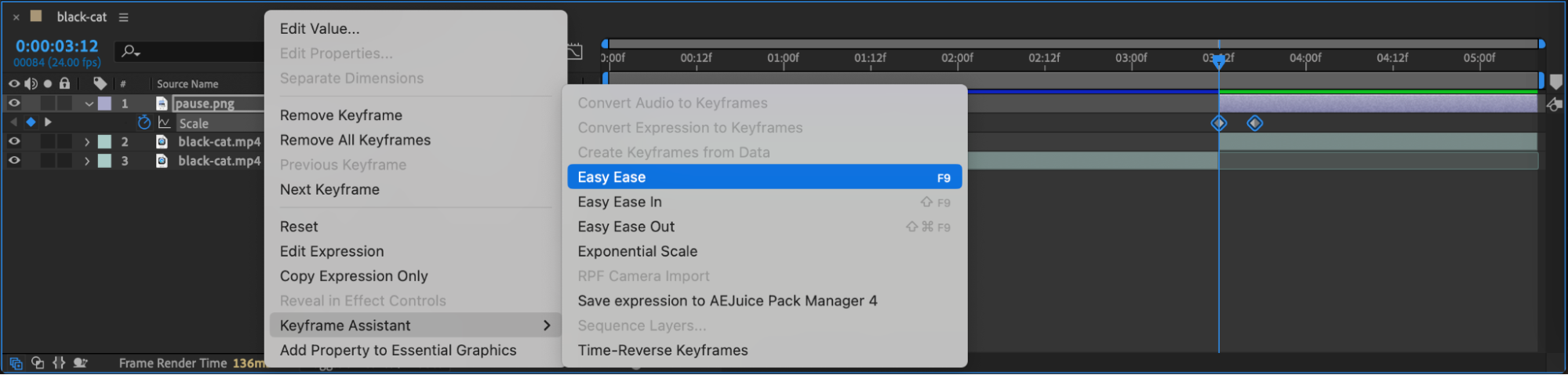The image size is (1568, 375).
Task: Click the add keyframe diamond for Scale
Action: point(31,122)
